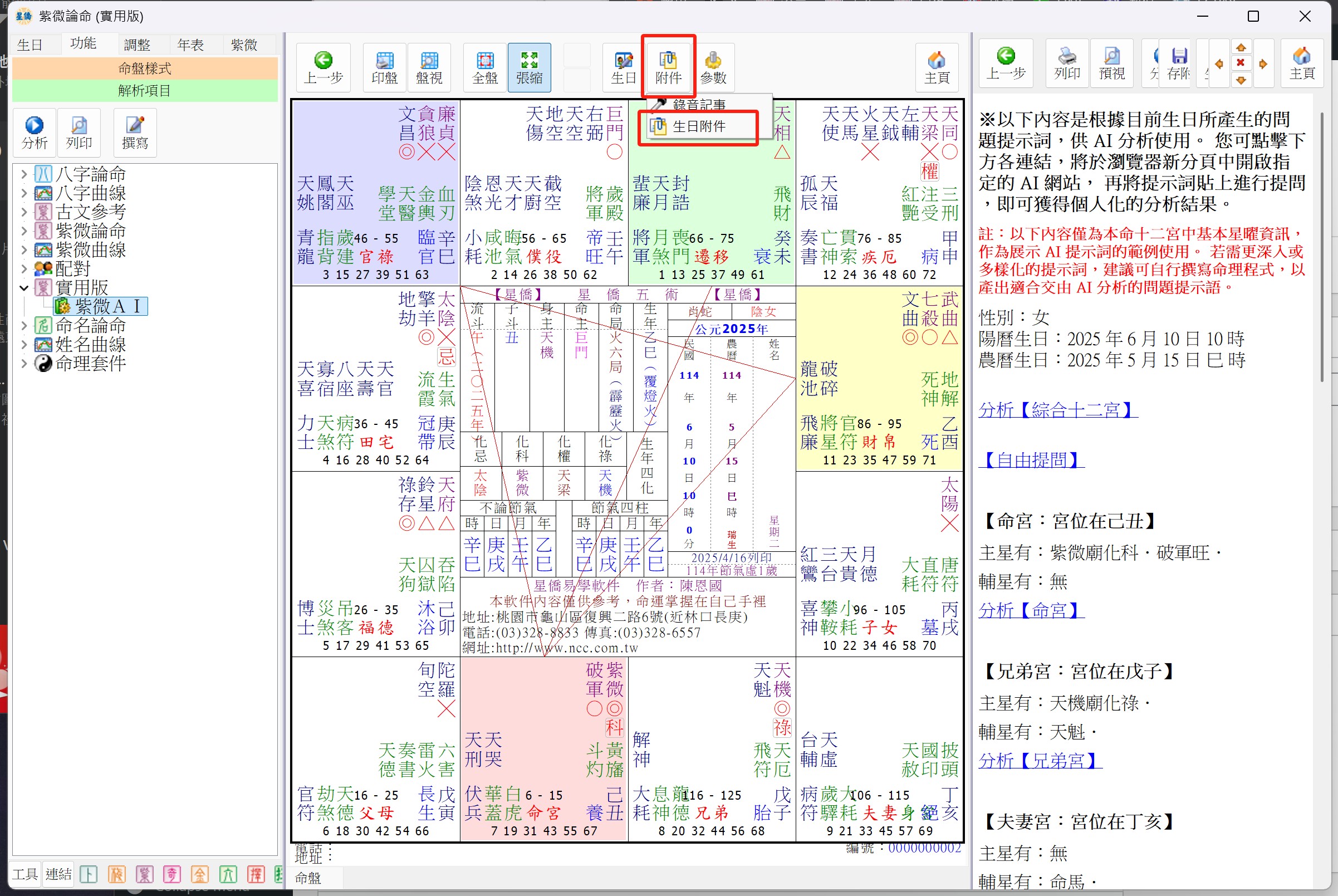Viewport: 1338px width, 896px height.
Task: Open link 分析【綜合十二宮】
Action: pyautogui.click(x=1057, y=410)
